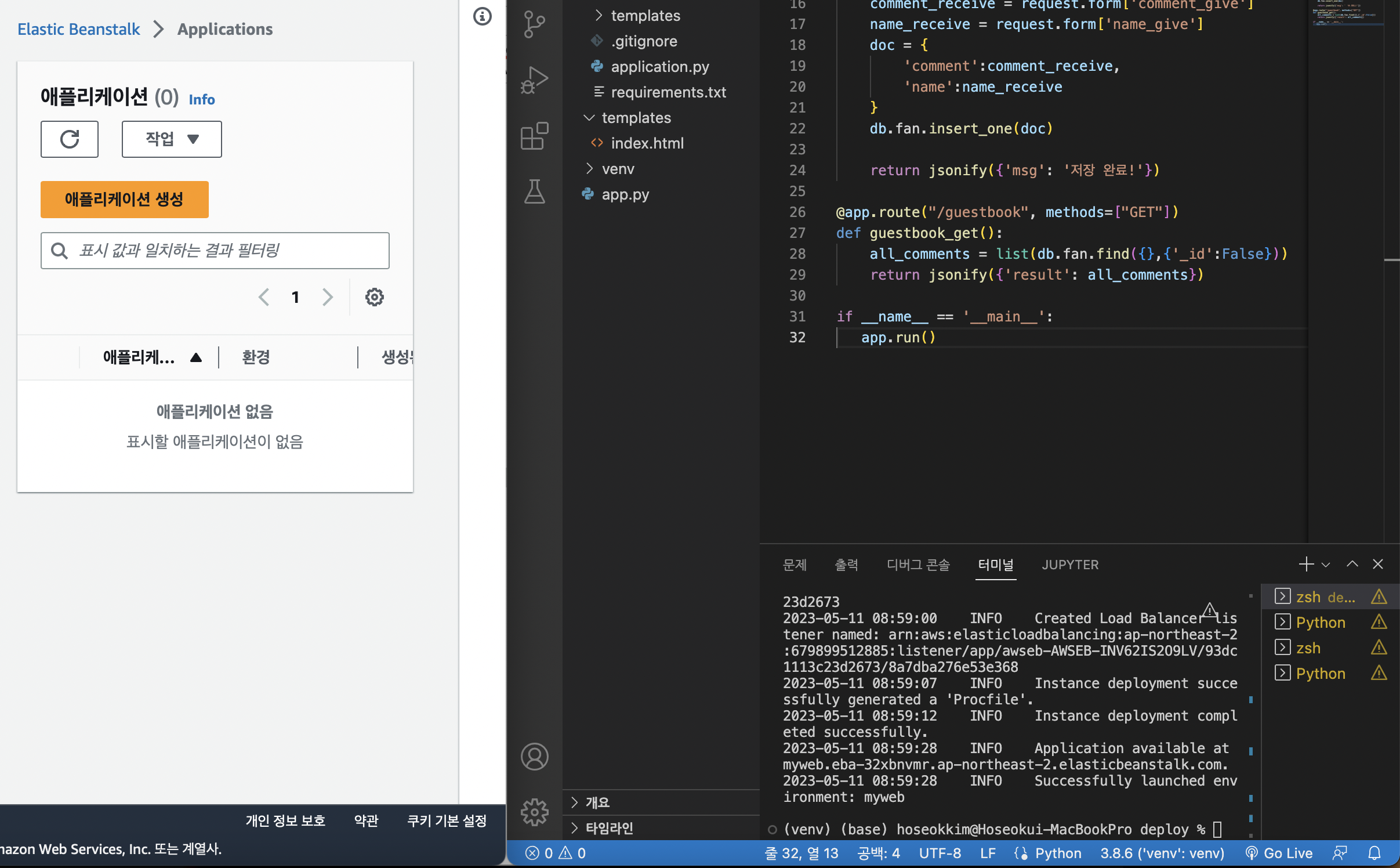Image resolution: width=1400 pixels, height=868 pixels.
Task: Open application.py in explorer
Action: click(660, 67)
